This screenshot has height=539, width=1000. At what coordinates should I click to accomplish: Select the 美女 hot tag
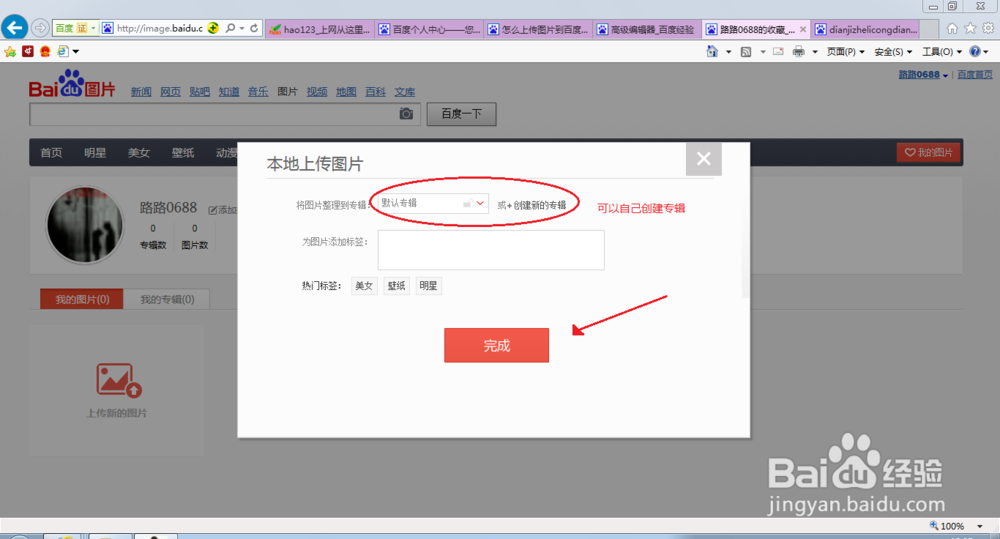pyautogui.click(x=364, y=286)
